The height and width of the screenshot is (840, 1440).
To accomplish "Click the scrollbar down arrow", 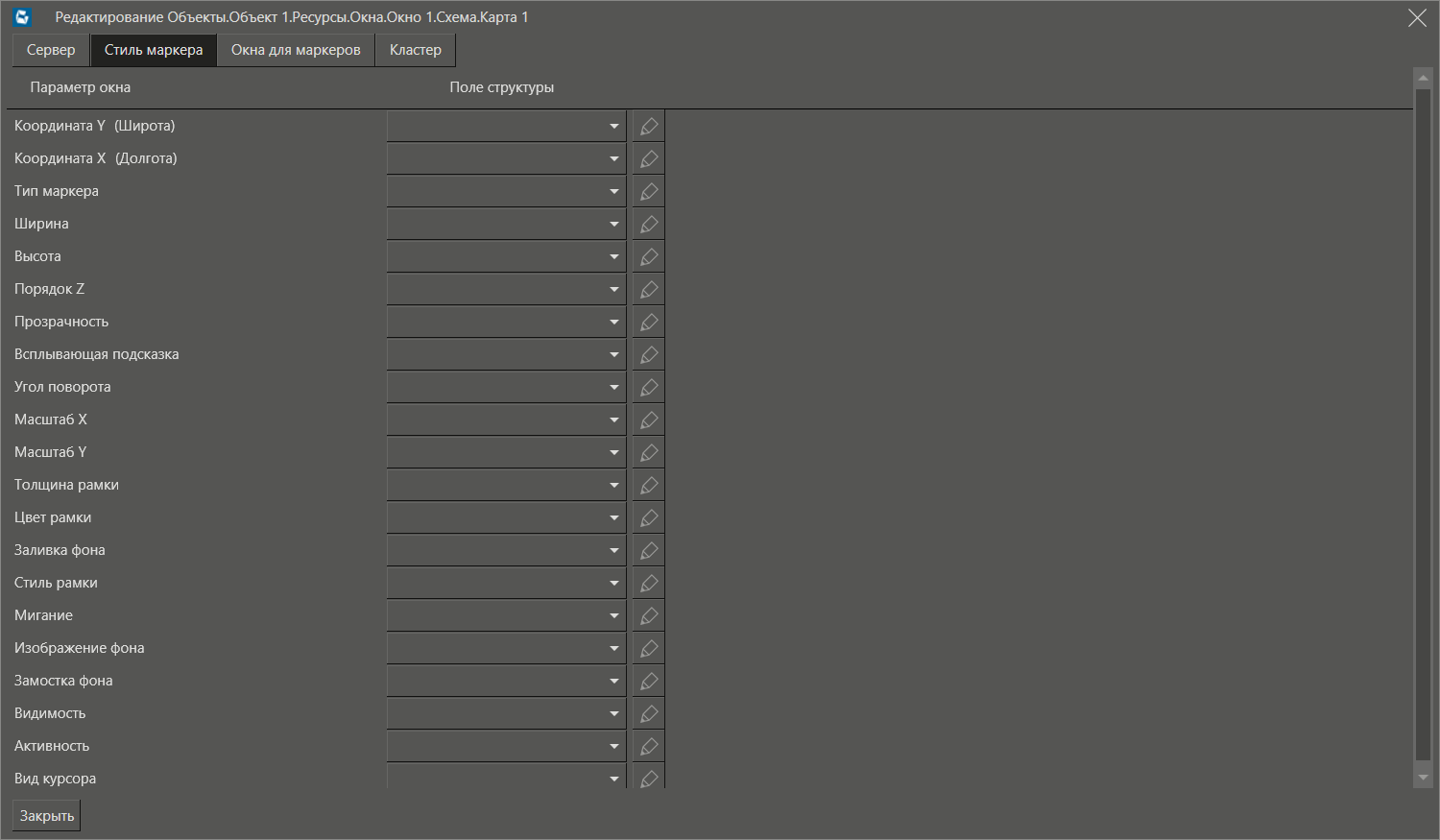I will (x=1423, y=778).
